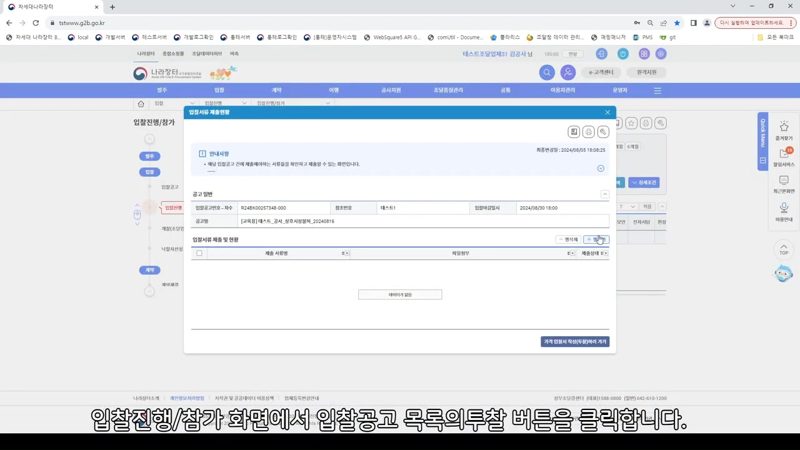800x450 pixels.
Task: Click the 공고명 value text
Action: point(287,221)
